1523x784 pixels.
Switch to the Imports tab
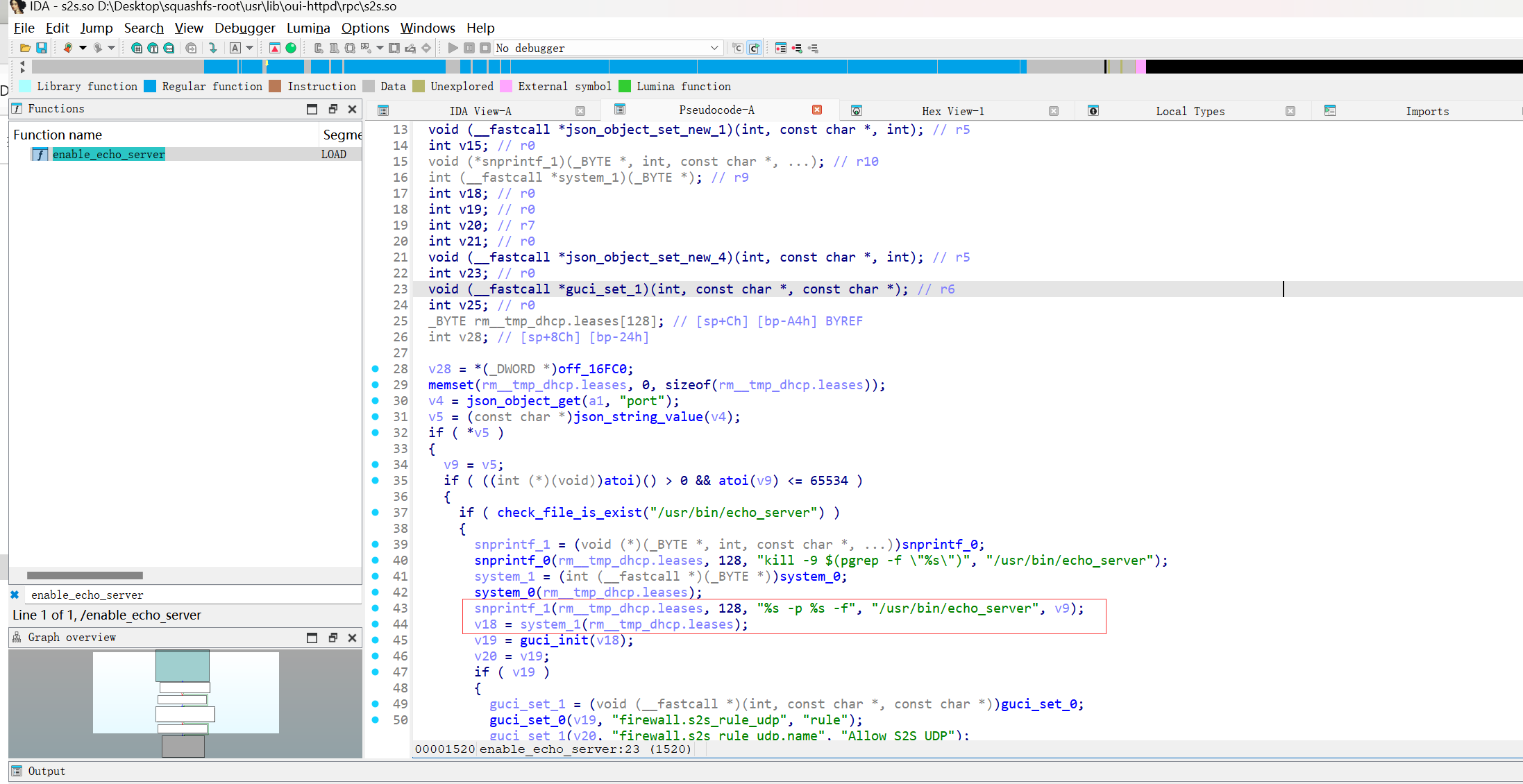tap(1427, 111)
